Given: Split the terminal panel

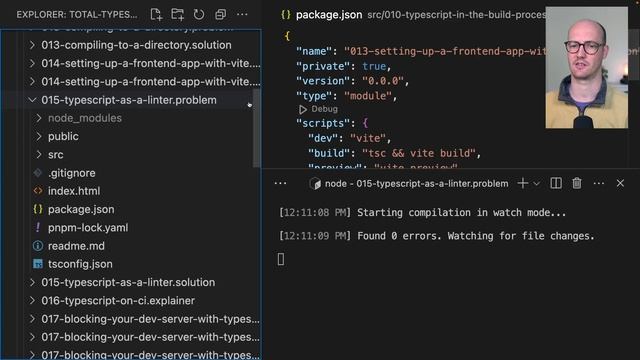Looking at the screenshot, I should (x=556, y=184).
